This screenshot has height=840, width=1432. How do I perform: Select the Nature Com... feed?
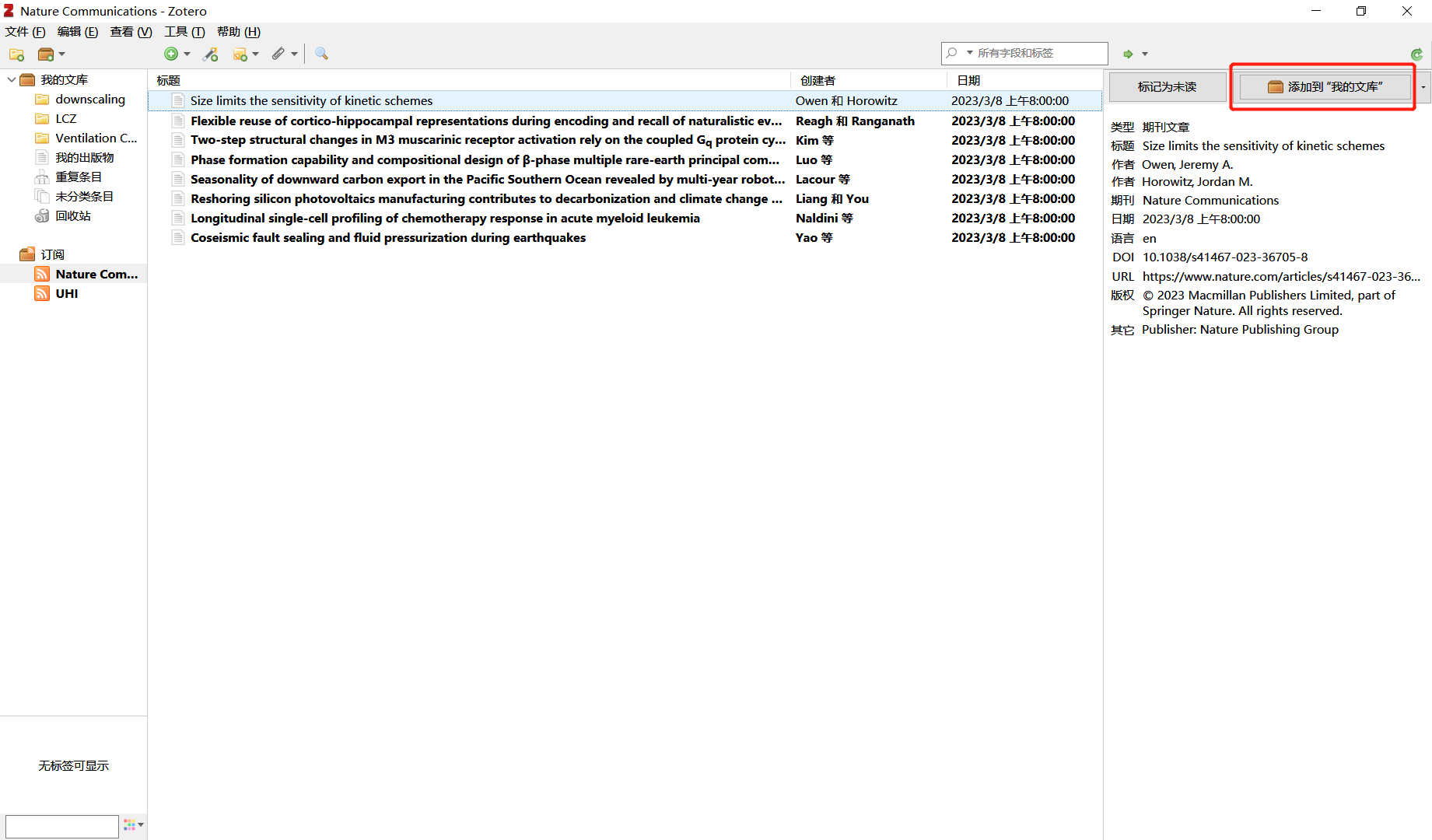point(96,275)
